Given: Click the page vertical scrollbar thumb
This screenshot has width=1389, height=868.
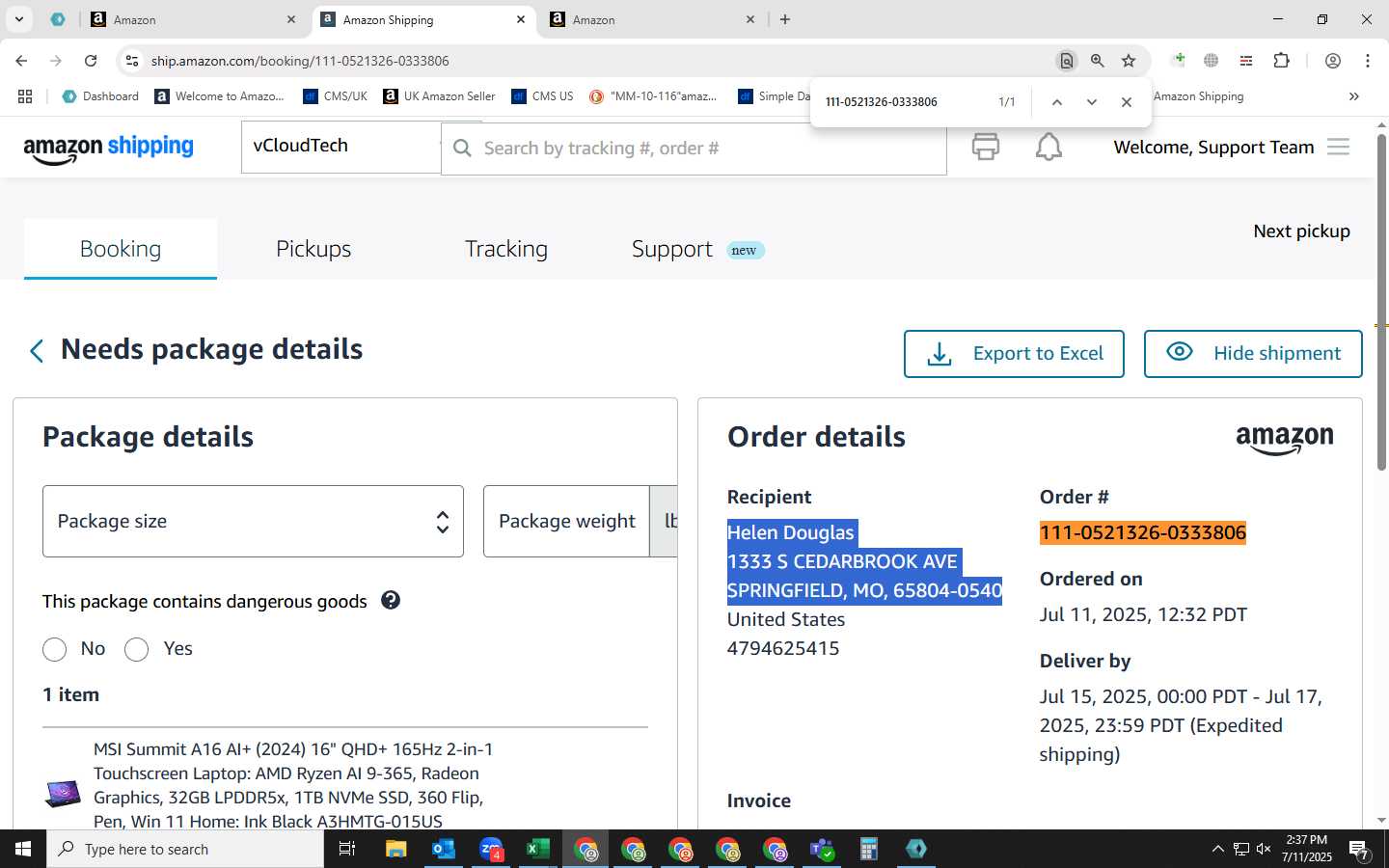Looking at the screenshot, I should coord(1381,302).
